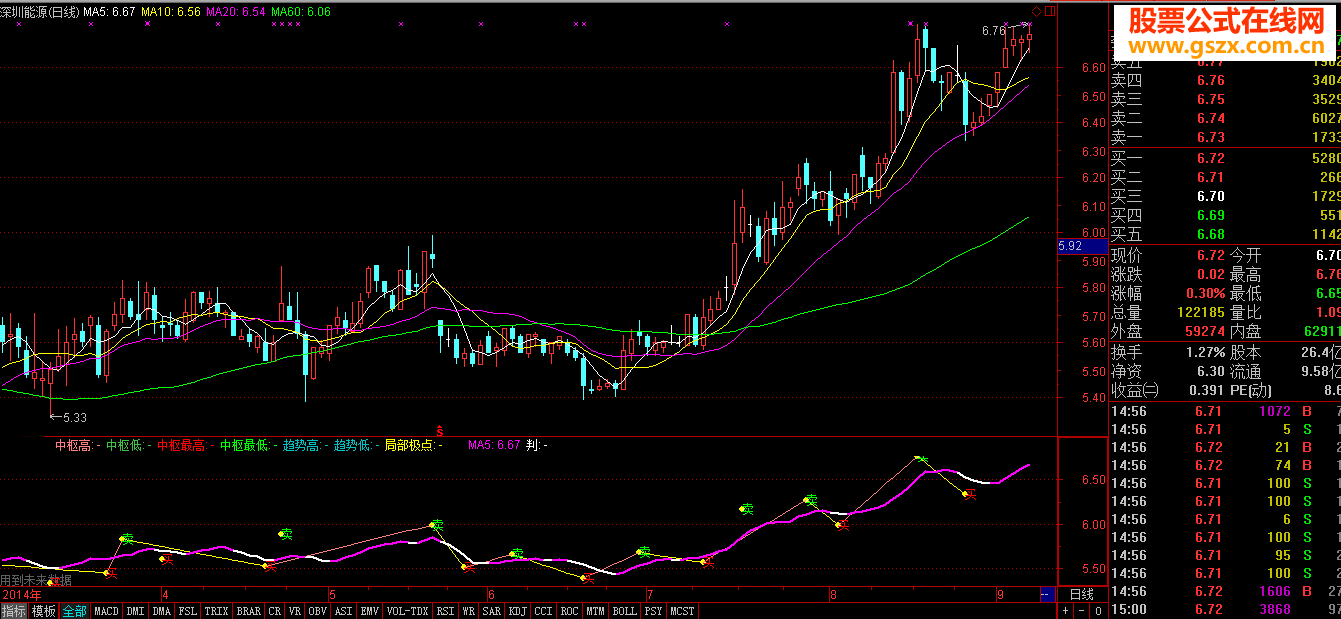The image size is (1341, 619).
Task: Switch to the SAR indicator
Action: click(492, 610)
